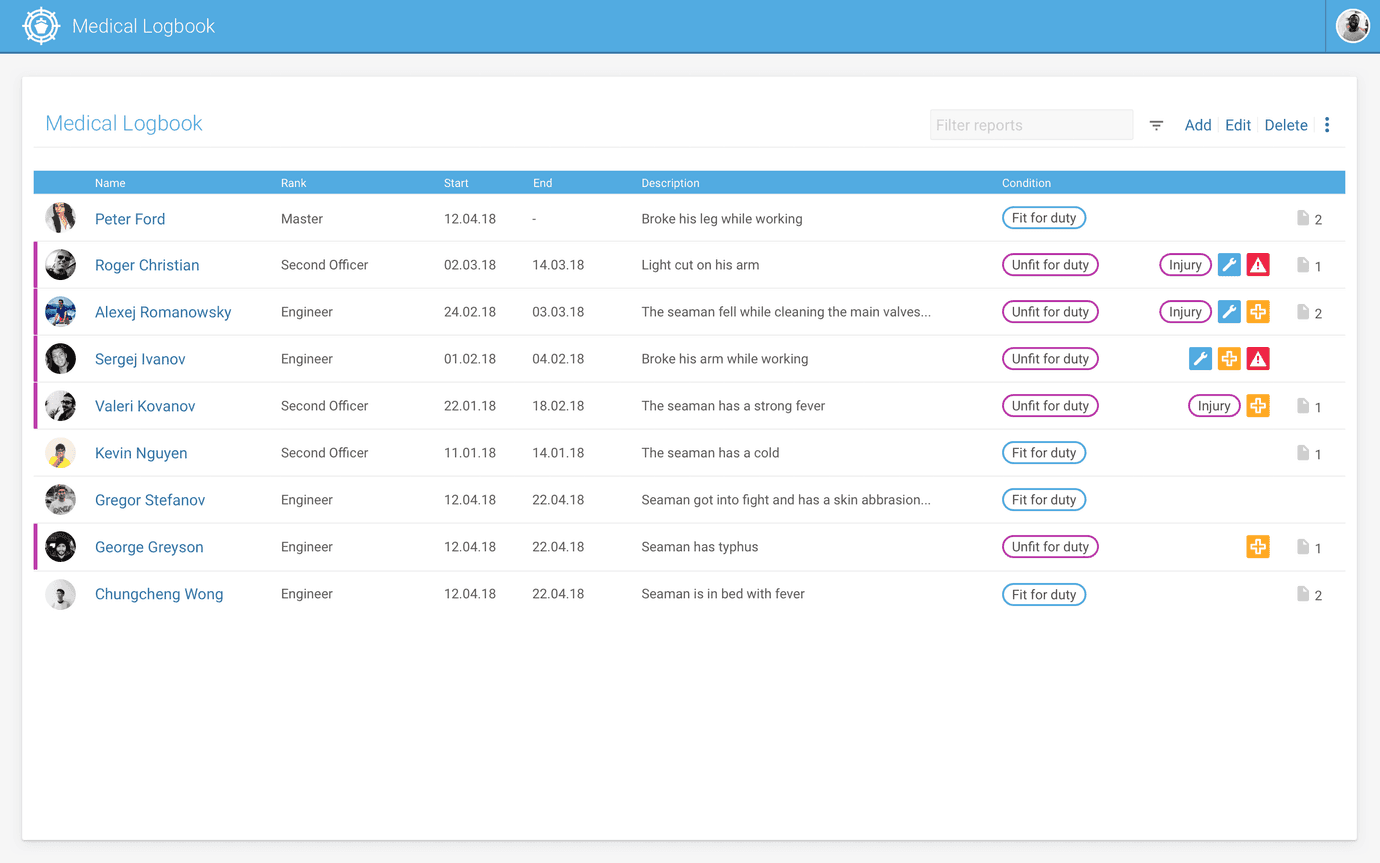Click the orange medical cross for George Greyson
Image resolution: width=1380 pixels, height=863 pixels.
1258,547
